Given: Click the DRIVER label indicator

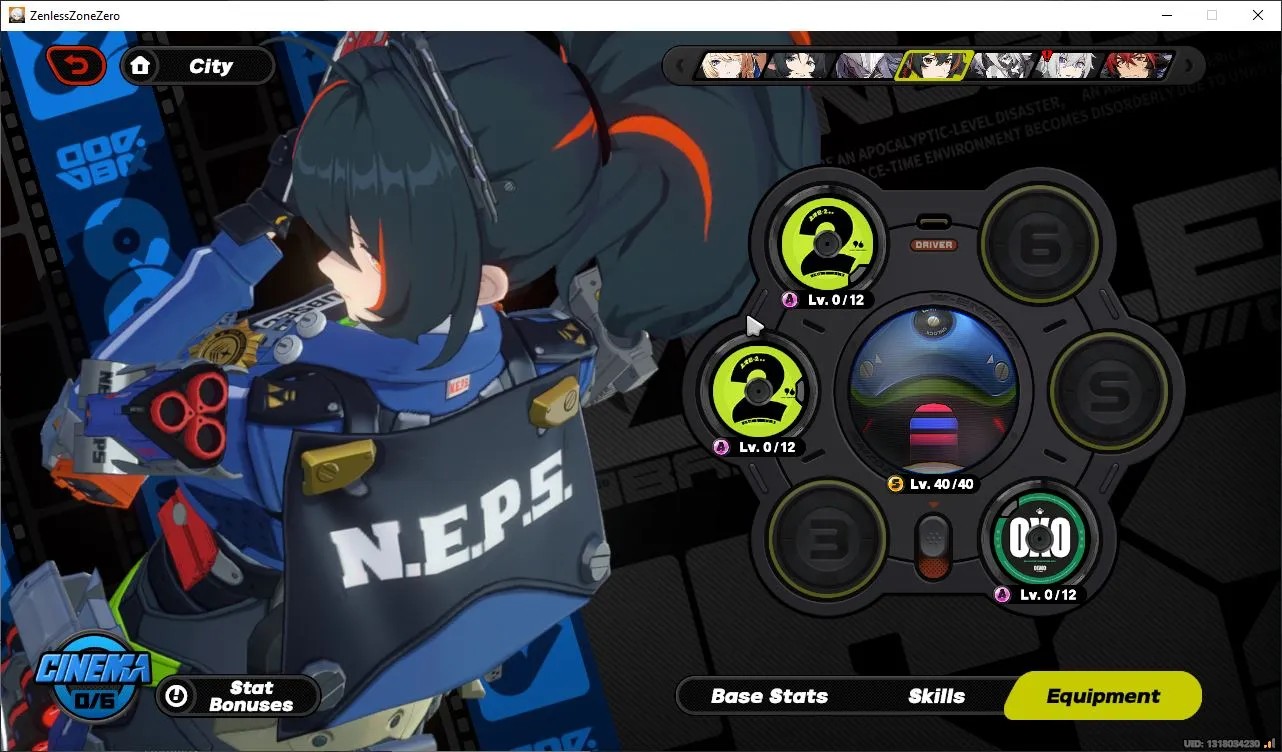Looking at the screenshot, I should (x=932, y=245).
